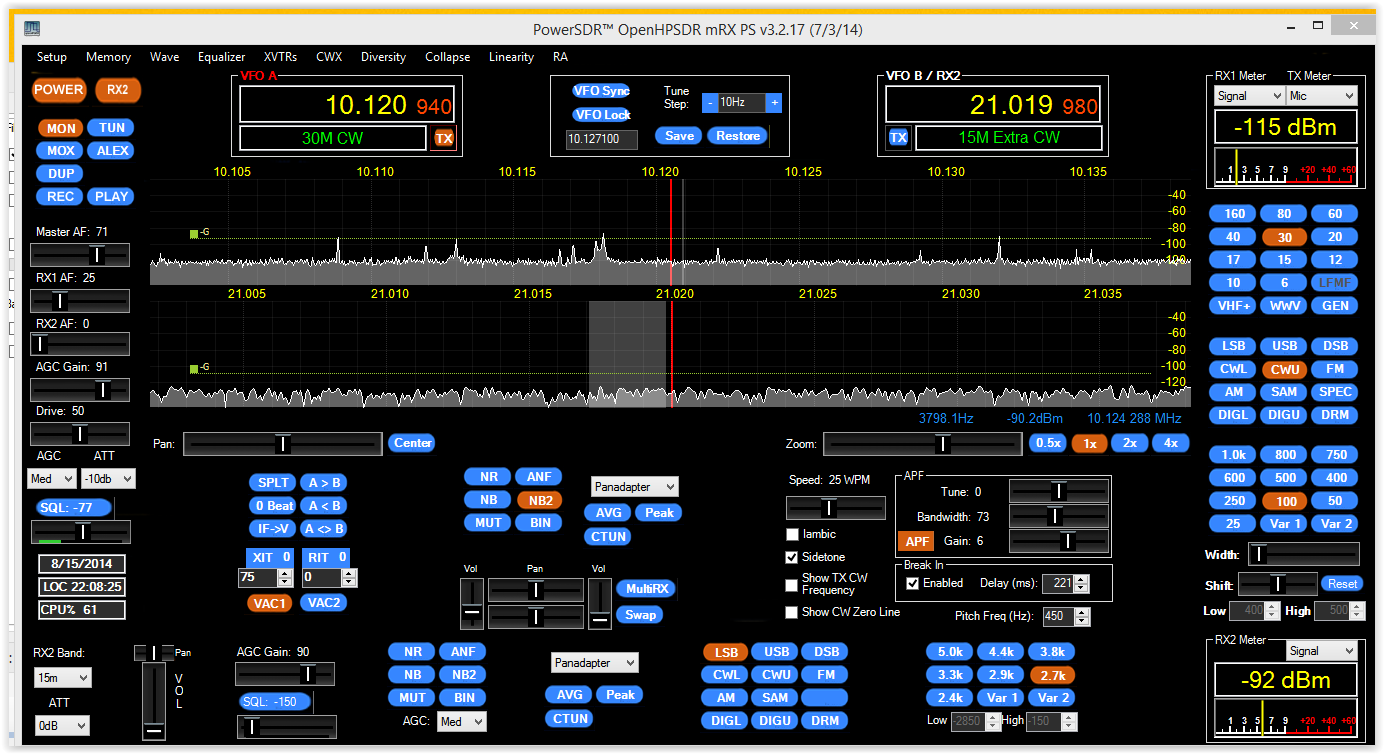Uncheck the Sidetone option
Image resolution: width=1384 pixels, height=754 pixels.
791,557
